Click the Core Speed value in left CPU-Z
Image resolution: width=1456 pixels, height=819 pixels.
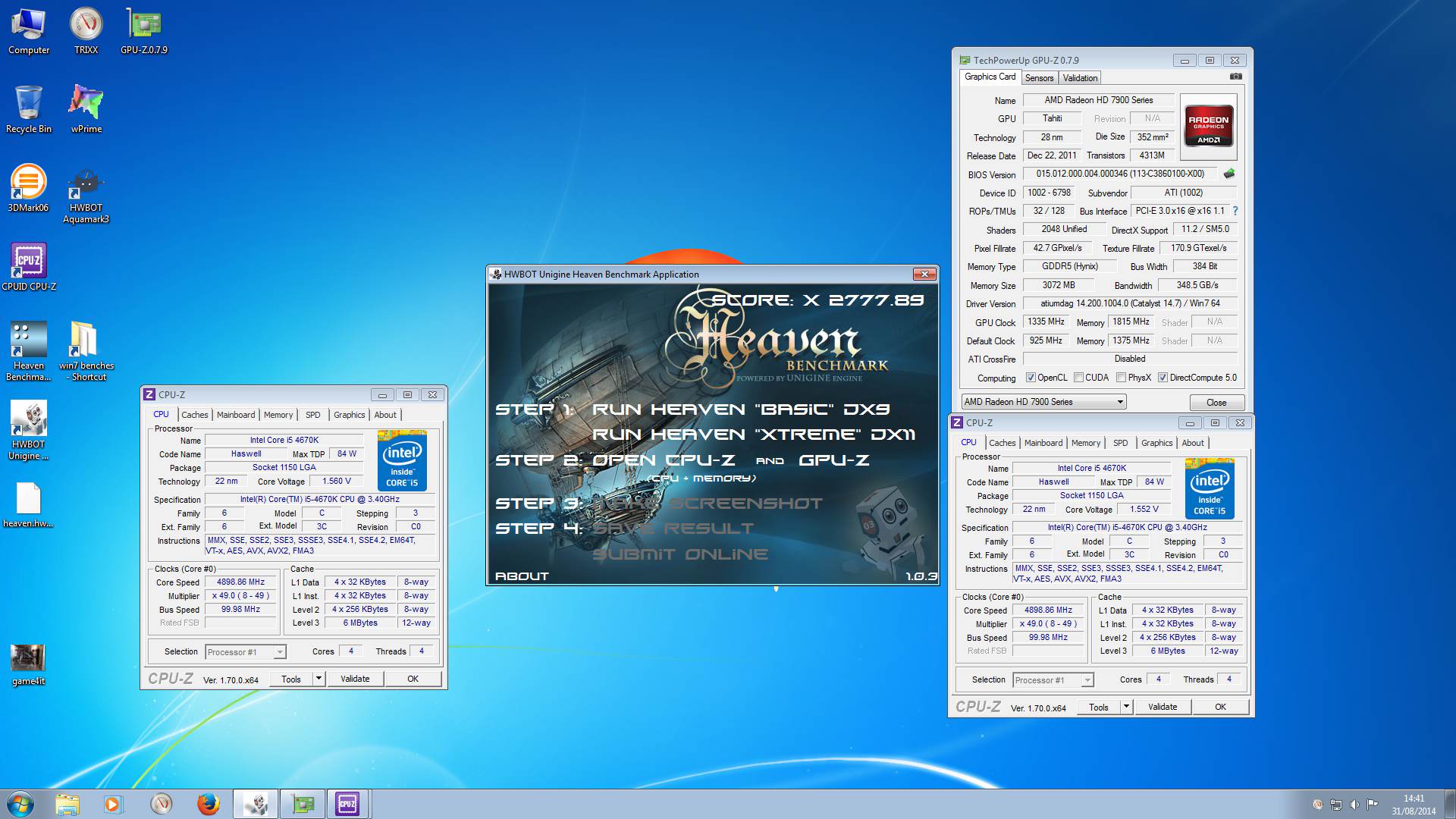point(241,582)
